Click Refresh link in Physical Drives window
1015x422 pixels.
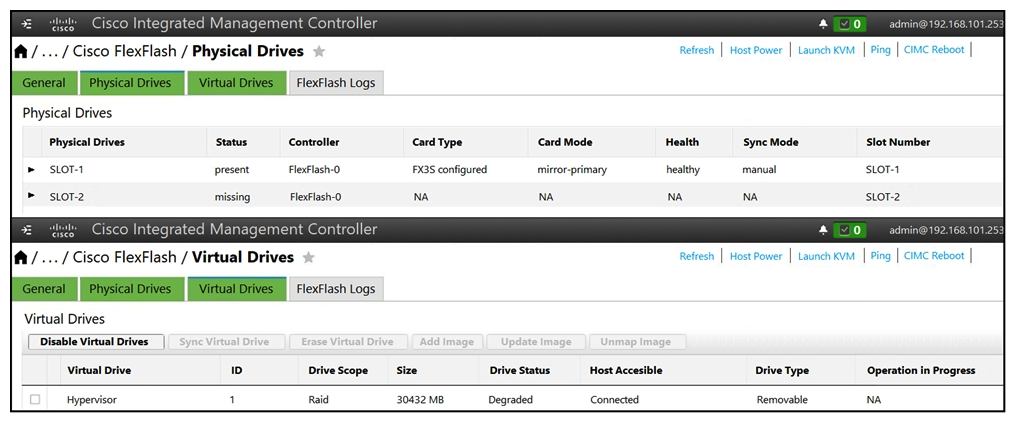tap(697, 50)
